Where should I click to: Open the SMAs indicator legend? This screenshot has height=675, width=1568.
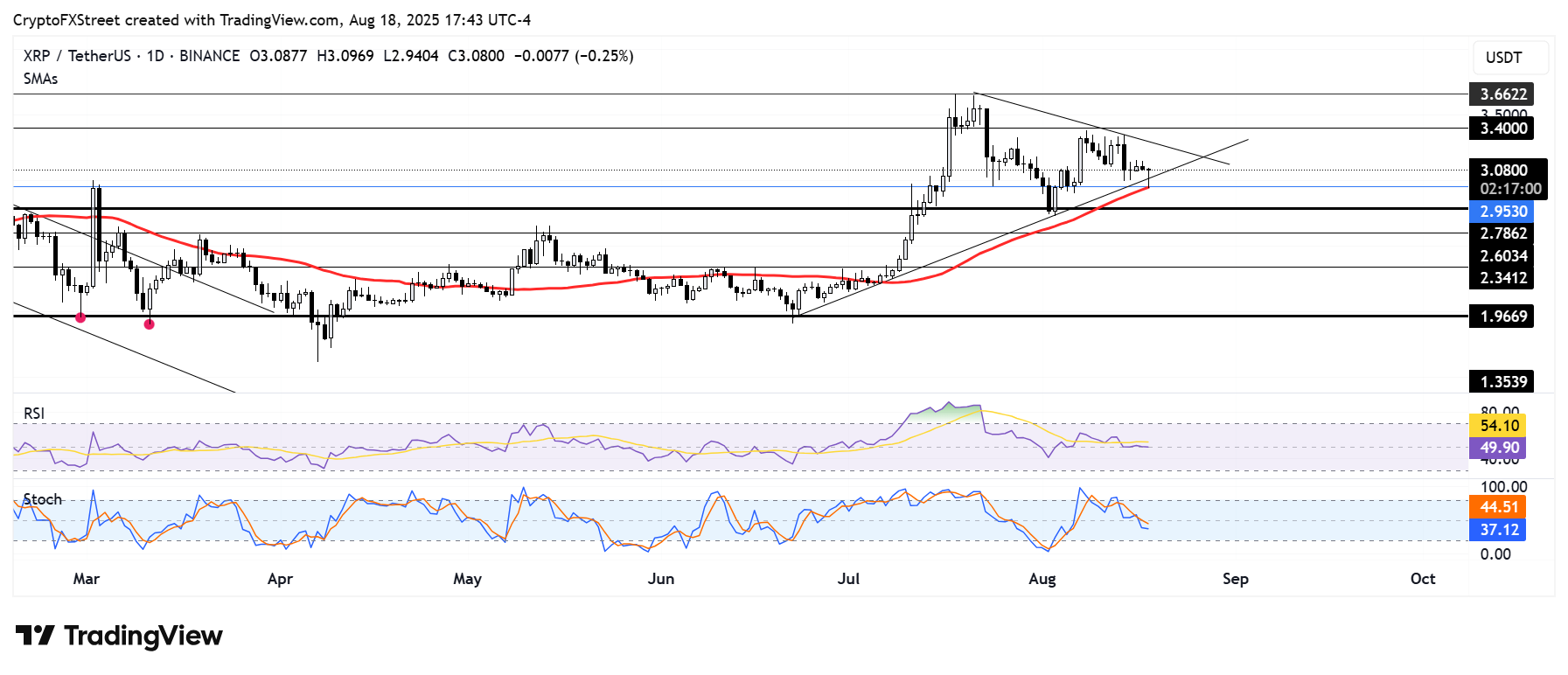click(x=41, y=79)
